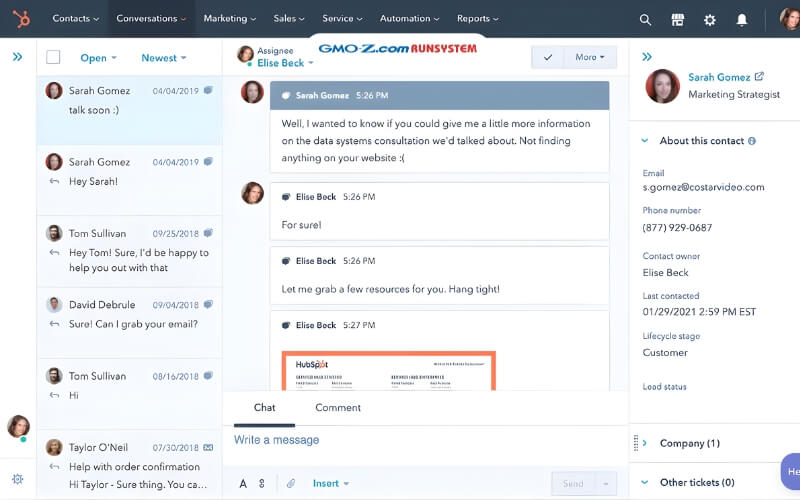Open the Contacts menu
Viewport: 800px width, 500px height.
coord(76,18)
